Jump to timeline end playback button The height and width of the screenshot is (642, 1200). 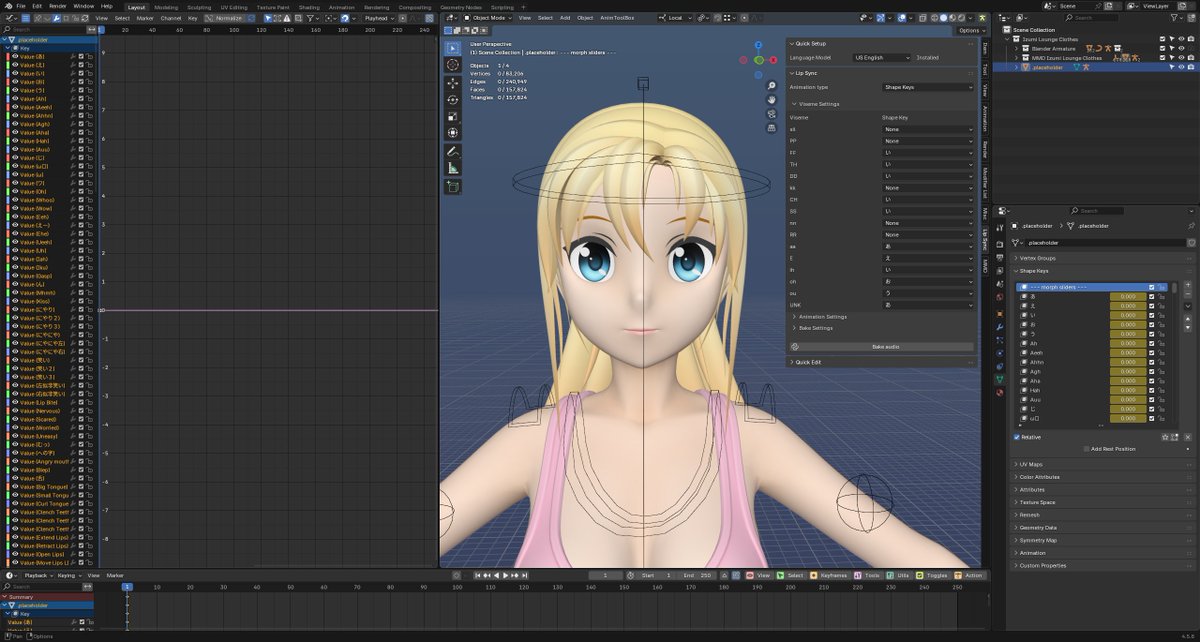click(524, 575)
